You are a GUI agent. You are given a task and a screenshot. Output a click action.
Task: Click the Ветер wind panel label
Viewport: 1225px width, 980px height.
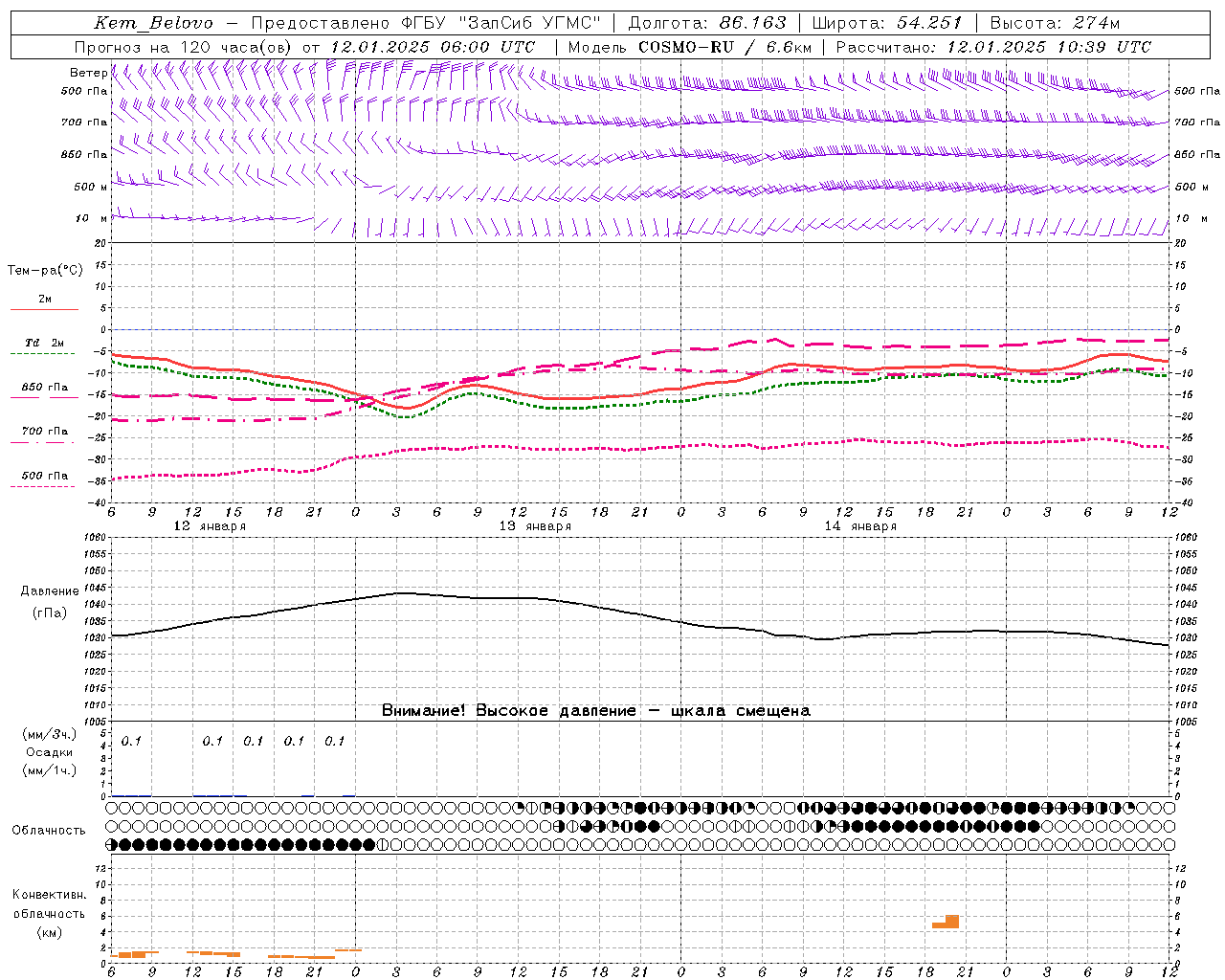[x=88, y=73]
